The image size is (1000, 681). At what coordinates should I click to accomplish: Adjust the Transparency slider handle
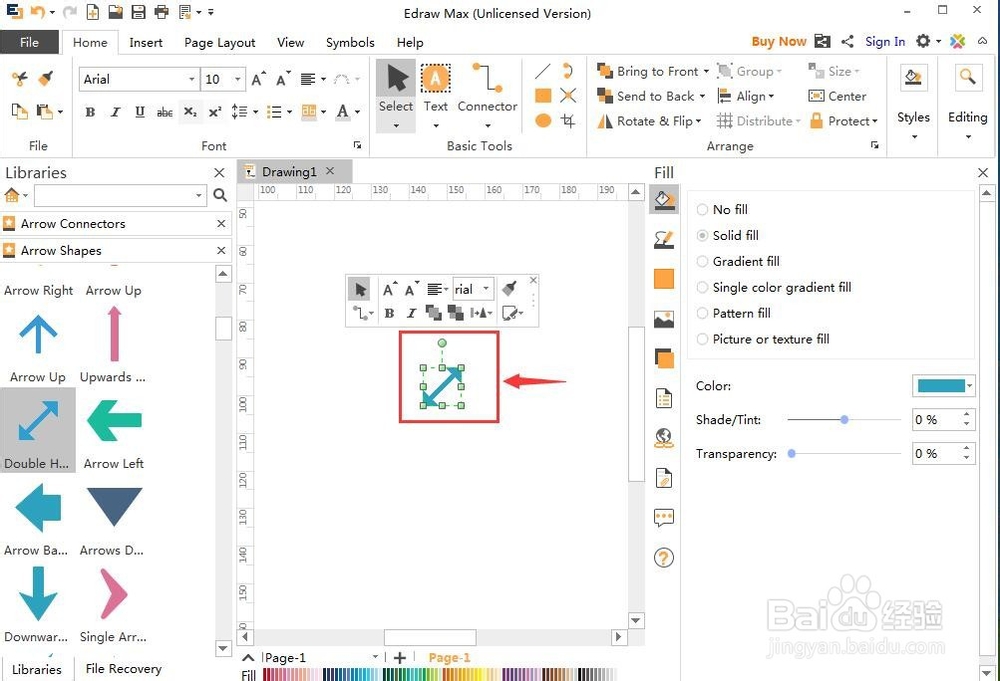791,453
